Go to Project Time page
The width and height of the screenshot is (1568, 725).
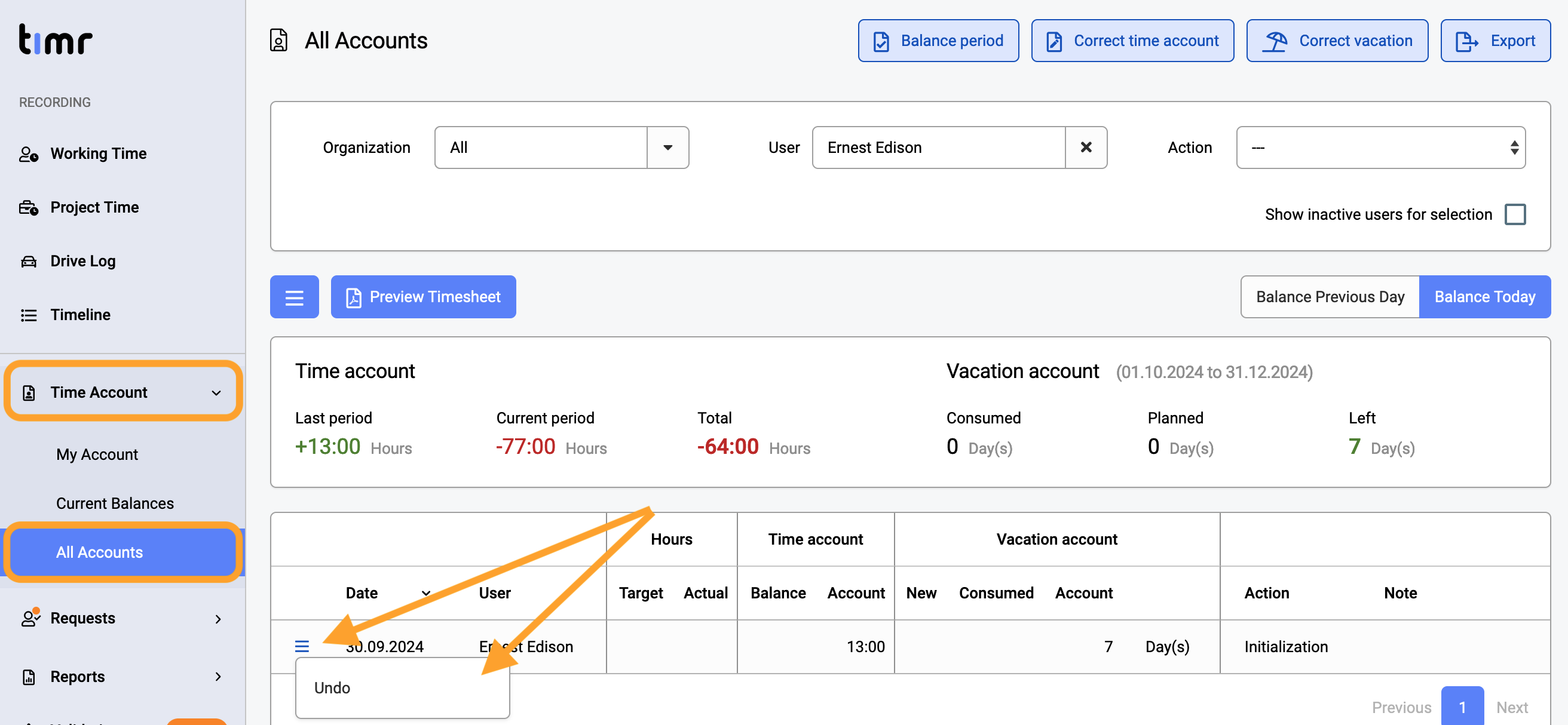click(x=94, y=207)
